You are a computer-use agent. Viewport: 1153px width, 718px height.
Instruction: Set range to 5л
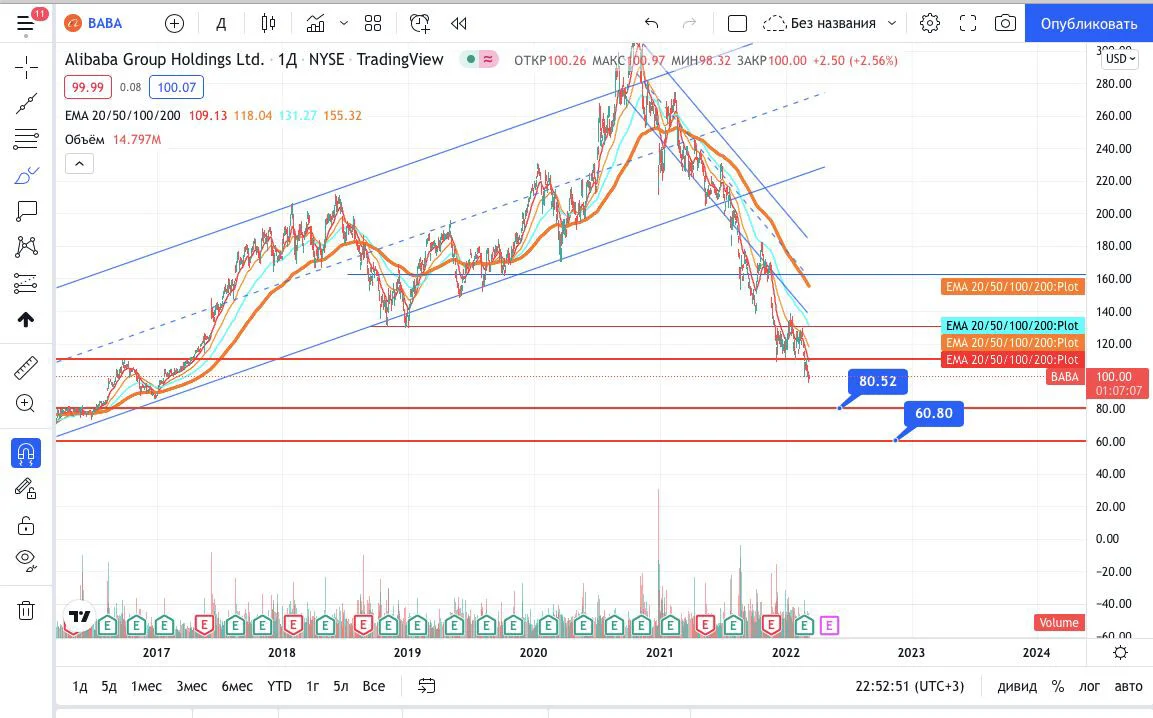(340, 686)
